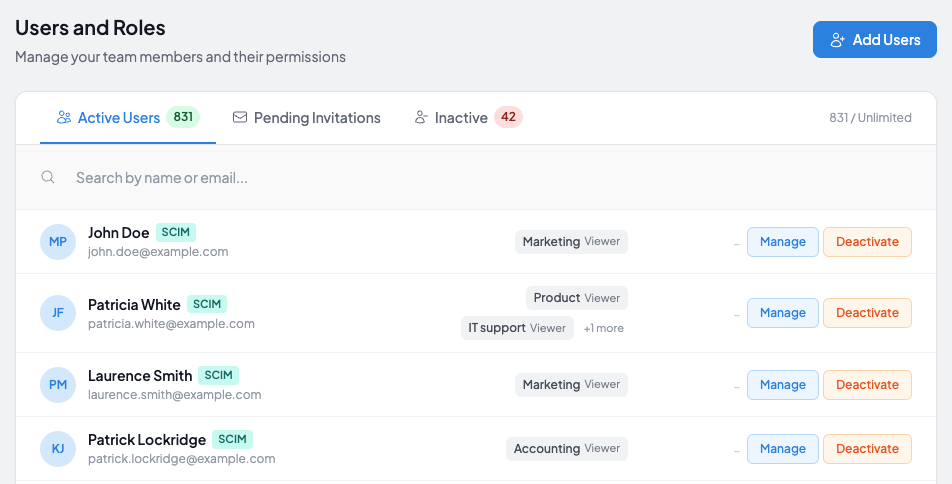The image size is (952, 484).
Task: Expand the +1 more roles for Patricia White
Action: pyautogui.click(x=604, y=329)
